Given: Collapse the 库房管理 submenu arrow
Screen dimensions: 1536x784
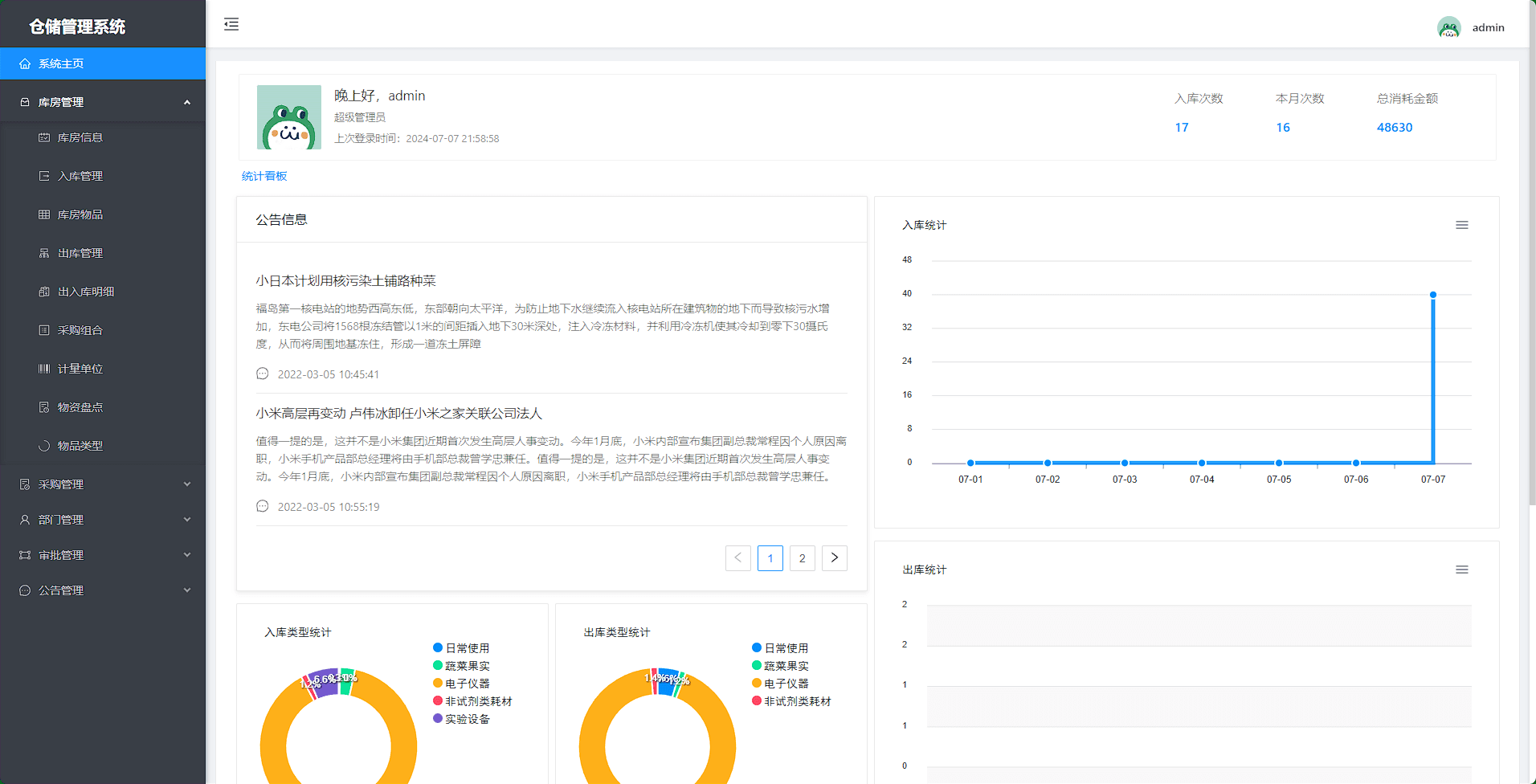Looking at the screenshot, I should [x=187, y=102].
